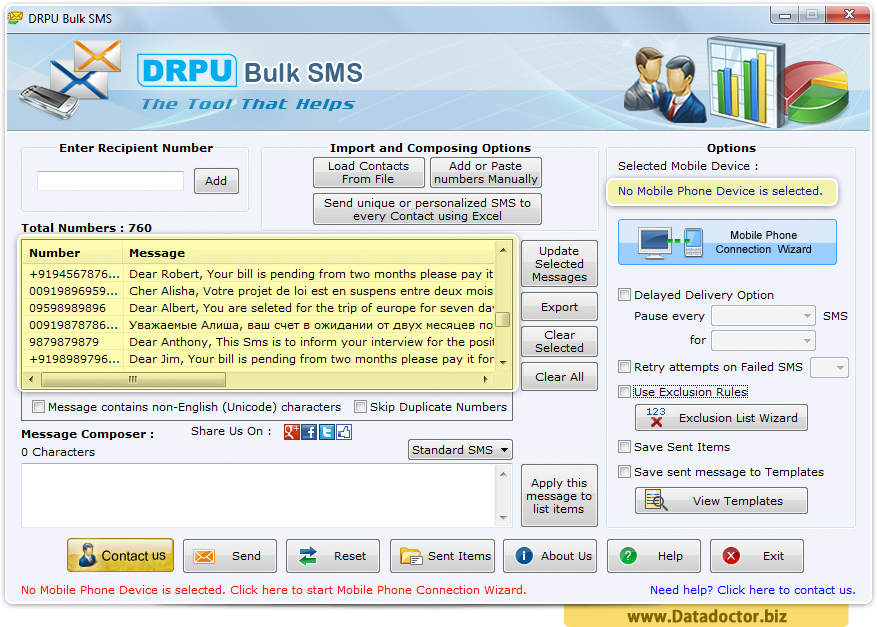Click the composer scroll-down arrow

pos(503,517)
